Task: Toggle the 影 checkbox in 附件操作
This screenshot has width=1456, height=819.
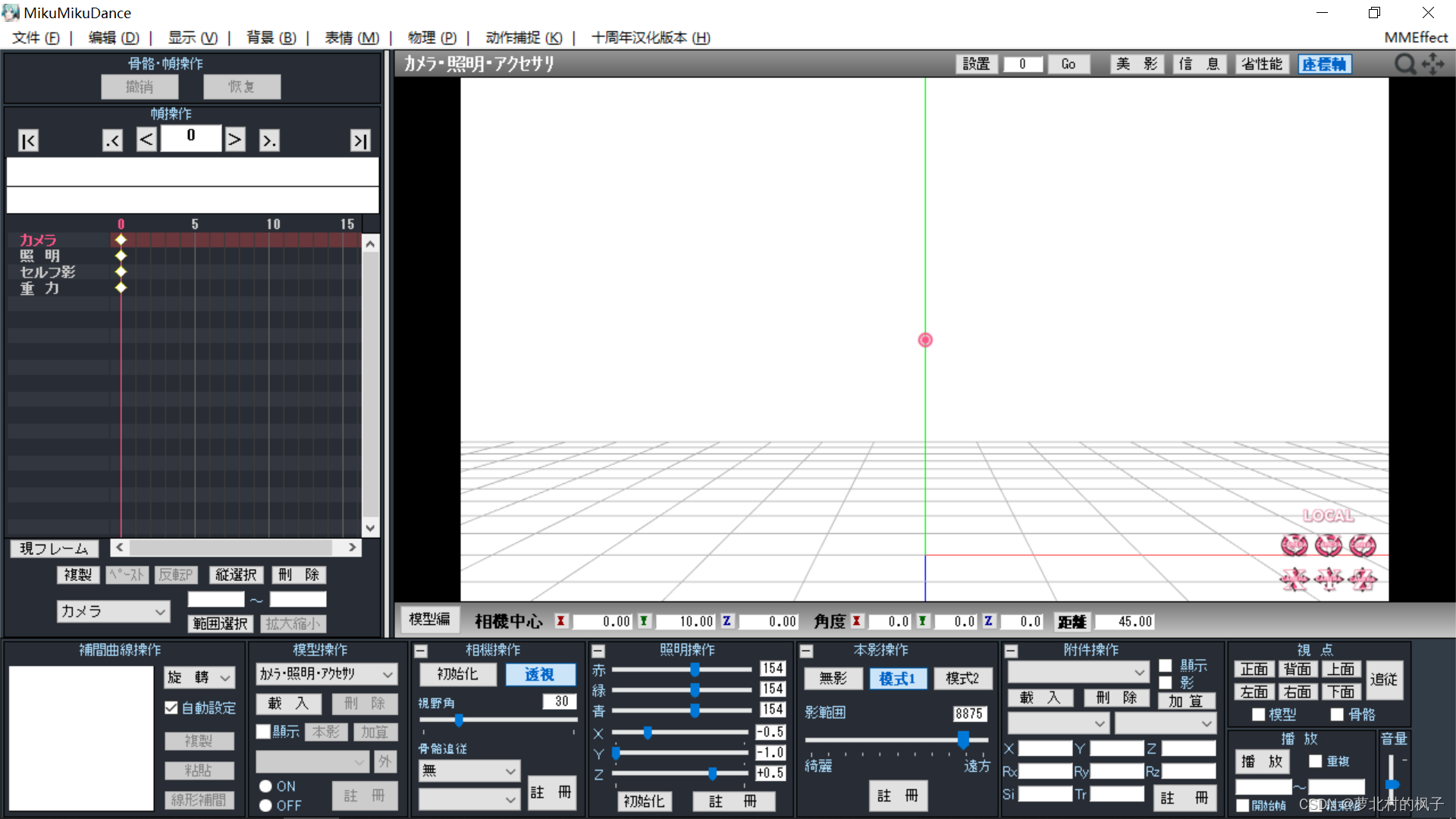Action: coord(1166,682)
